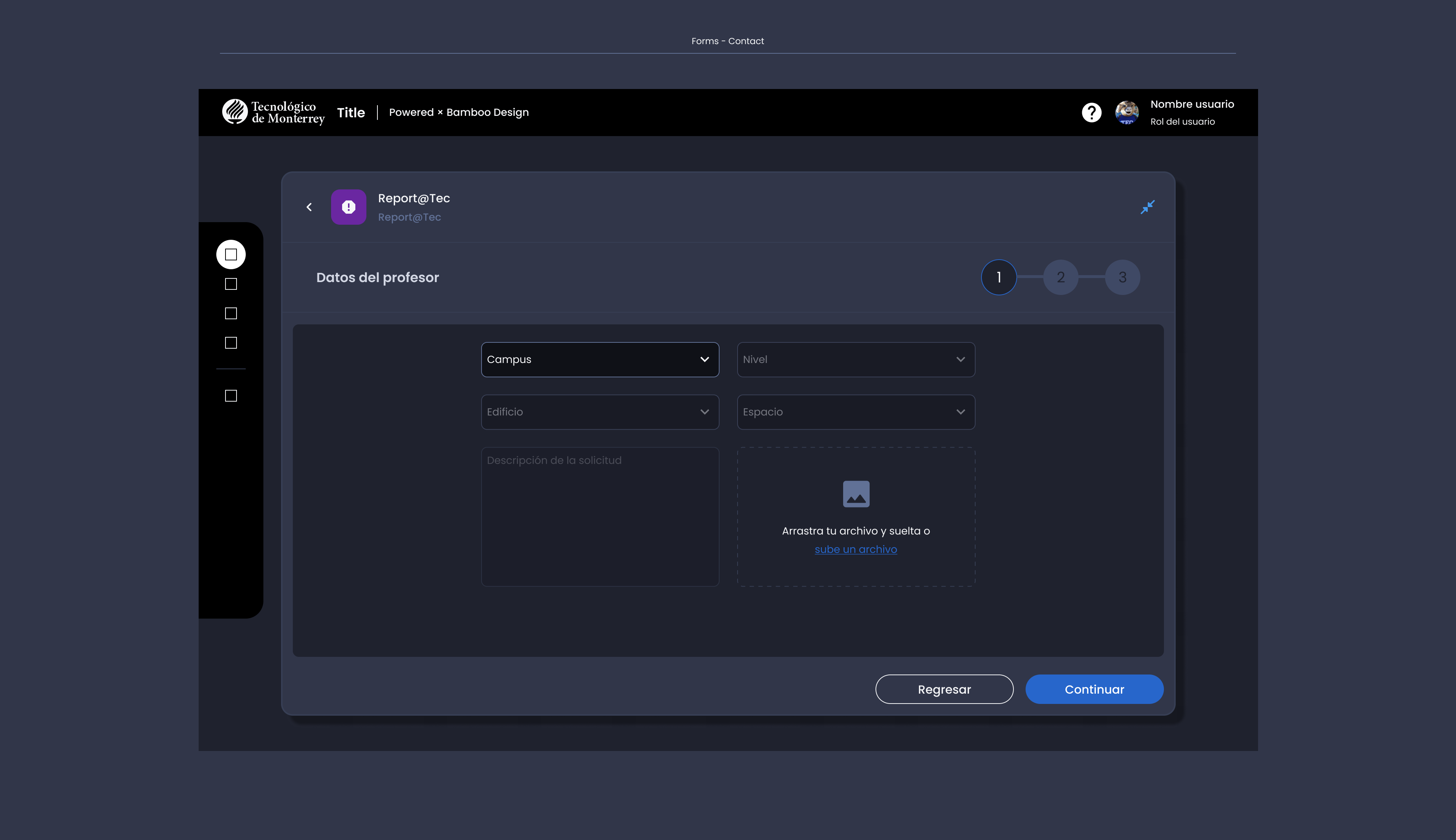
Task: Open the user avatar profile picture
Action: [1127, 113]
